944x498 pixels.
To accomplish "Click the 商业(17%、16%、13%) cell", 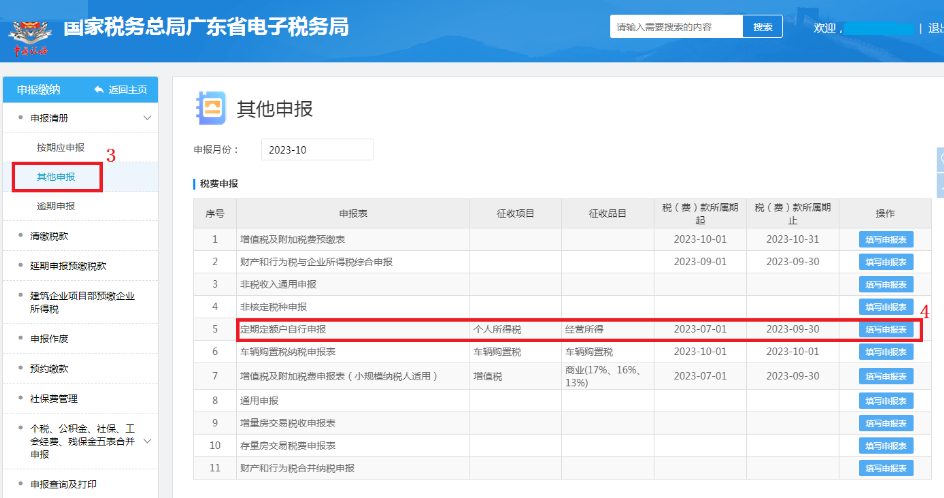I will coord(603,376).
